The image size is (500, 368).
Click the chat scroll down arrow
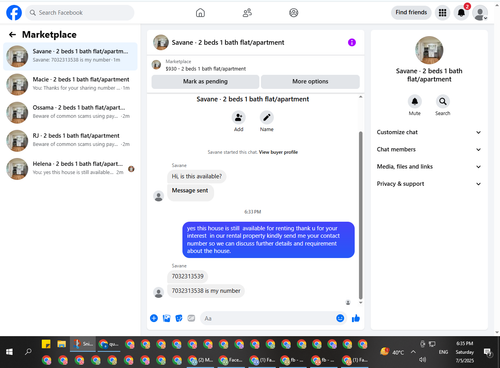[360, 303]
